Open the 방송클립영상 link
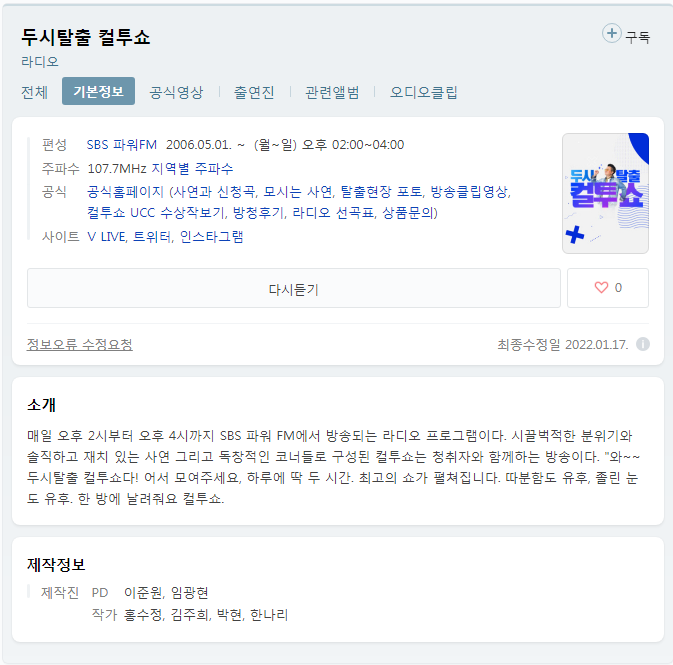 point(470,191)
